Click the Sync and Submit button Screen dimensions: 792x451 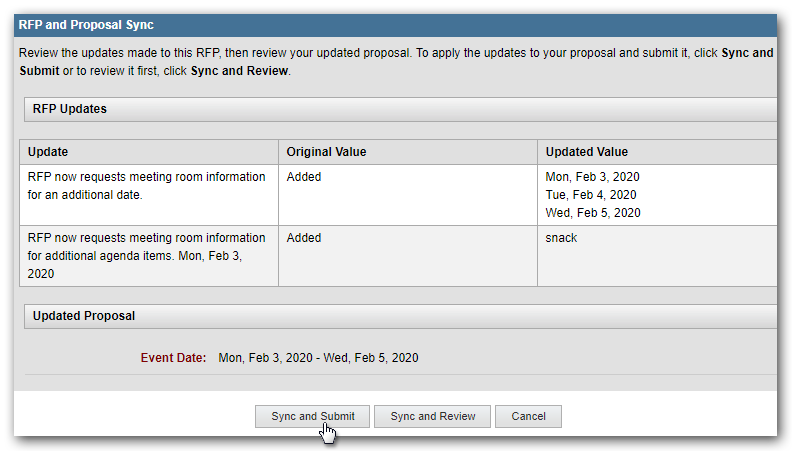312,416
